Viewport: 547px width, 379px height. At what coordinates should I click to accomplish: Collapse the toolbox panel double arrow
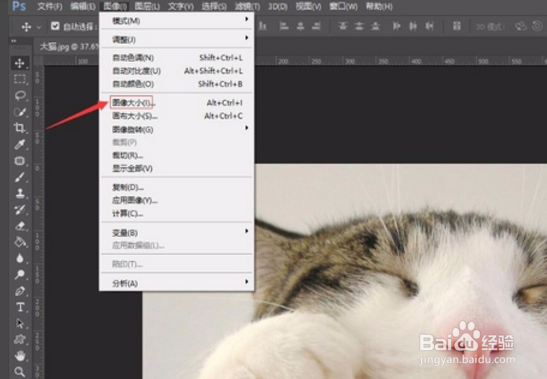(14, 41)
